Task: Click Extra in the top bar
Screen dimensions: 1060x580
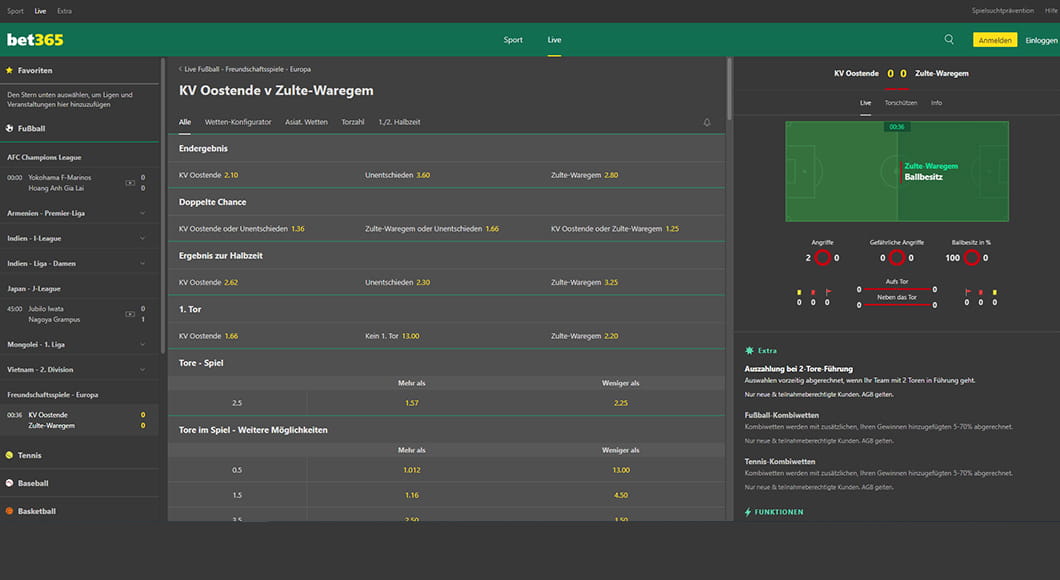Action: (64, 11)
